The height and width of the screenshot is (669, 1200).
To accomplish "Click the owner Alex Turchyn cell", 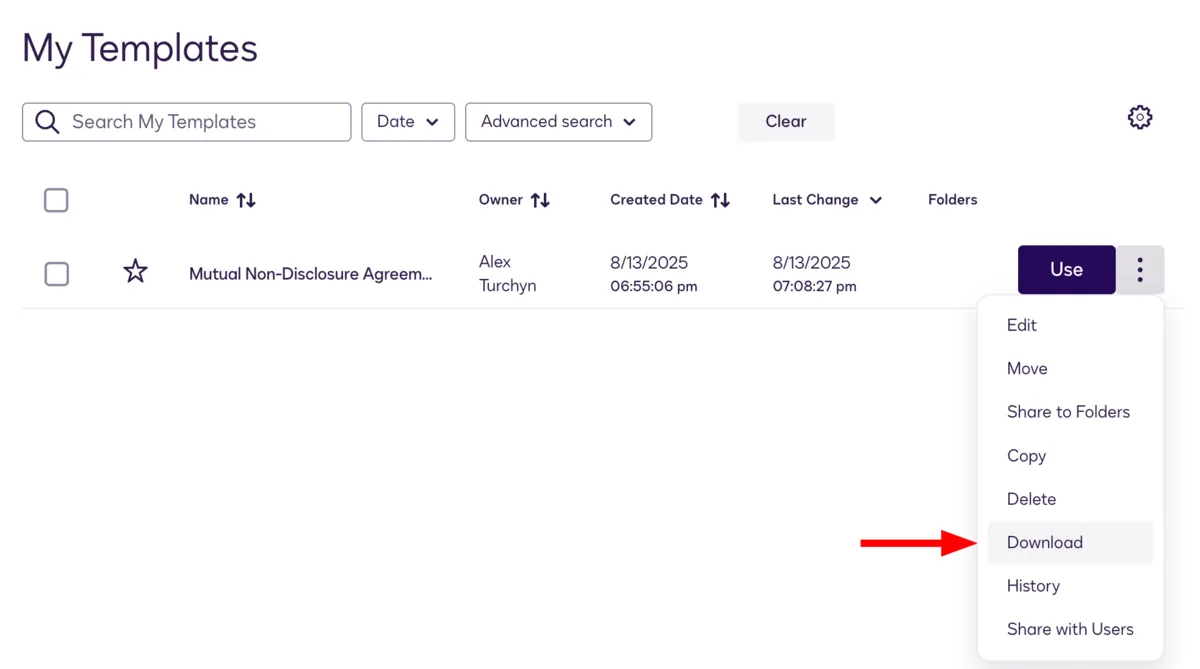I will click(507, 274).
